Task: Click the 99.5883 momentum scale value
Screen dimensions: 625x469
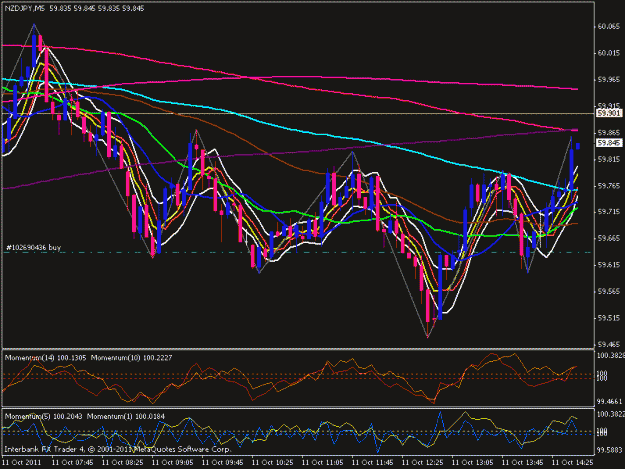Action: [x=609, y=450]
